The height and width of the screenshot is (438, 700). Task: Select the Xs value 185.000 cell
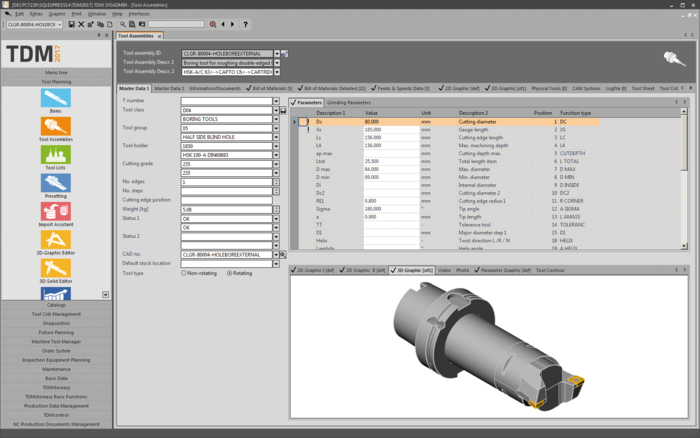(x=391, y=130)
